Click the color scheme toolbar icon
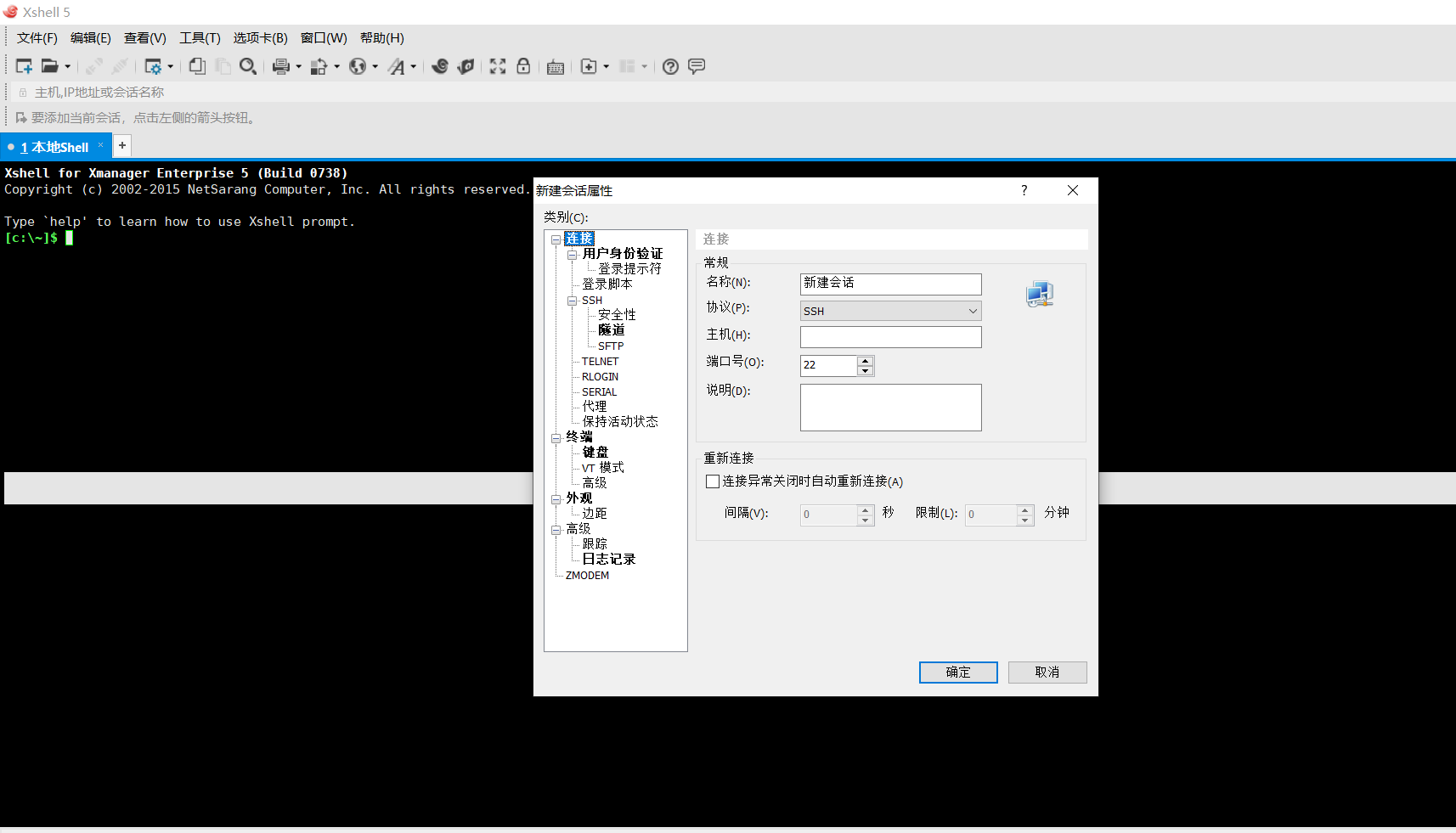The width and height of the screenshot is (1456, 833). click(319, 66)
